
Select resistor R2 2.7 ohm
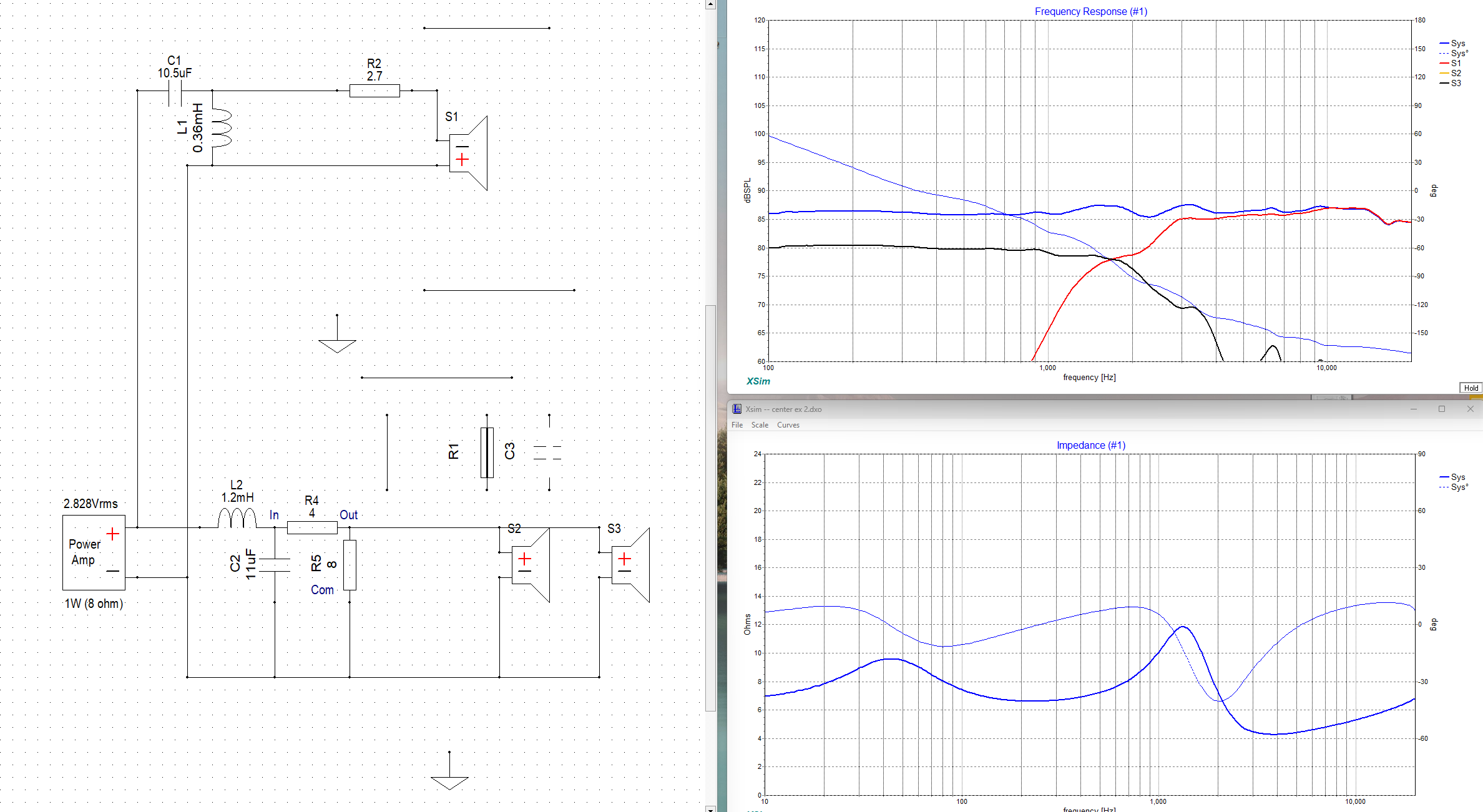pyautogui.click(x=374, y=91)
